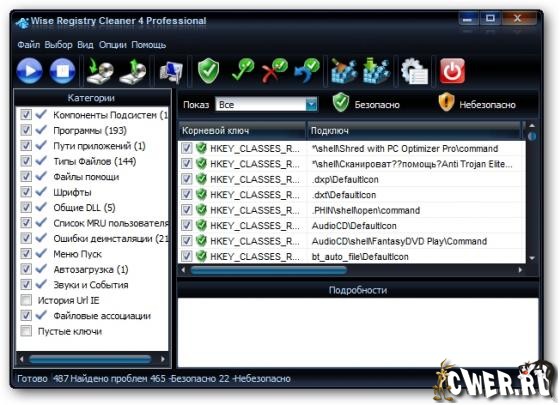Enable the Пустые ключи checkbox
The width and height of the screenshot is (560, 405).
(x=26, y=331)
